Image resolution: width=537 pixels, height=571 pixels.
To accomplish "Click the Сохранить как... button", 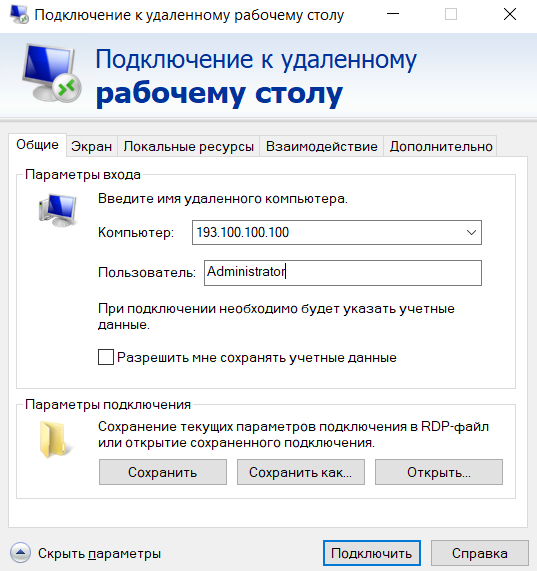I will (301, 472).
